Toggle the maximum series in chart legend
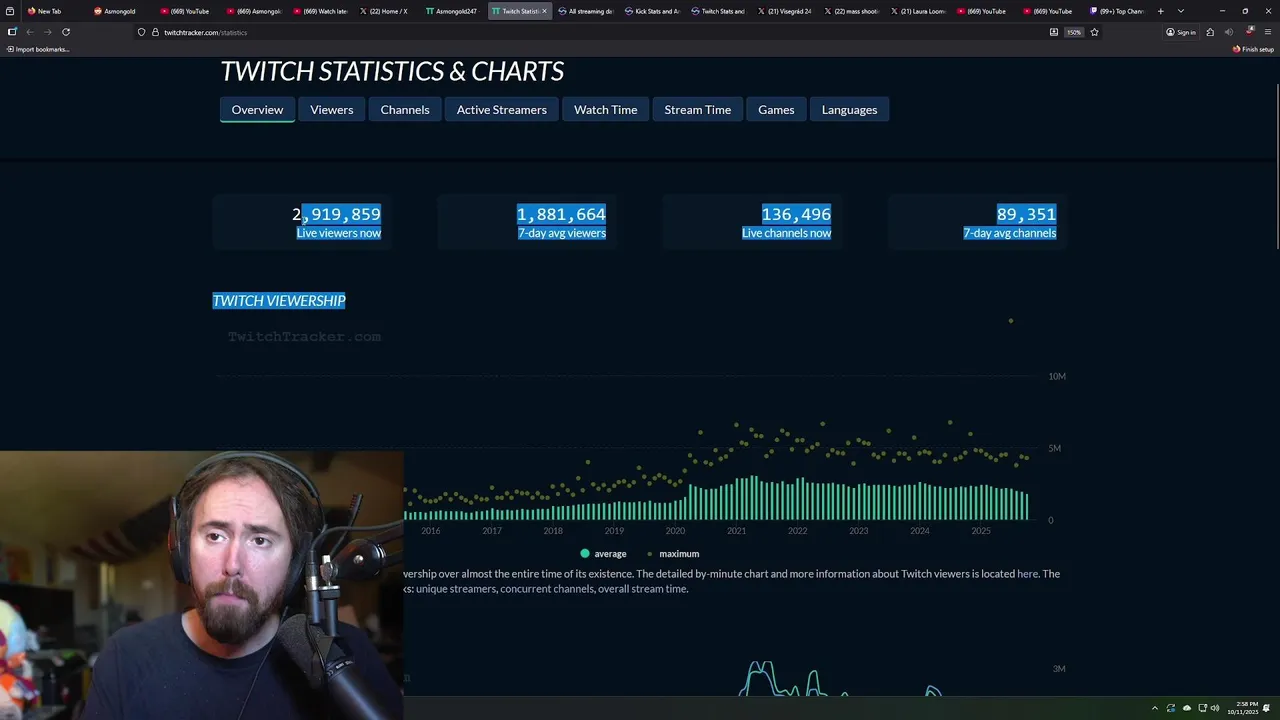 673,553
